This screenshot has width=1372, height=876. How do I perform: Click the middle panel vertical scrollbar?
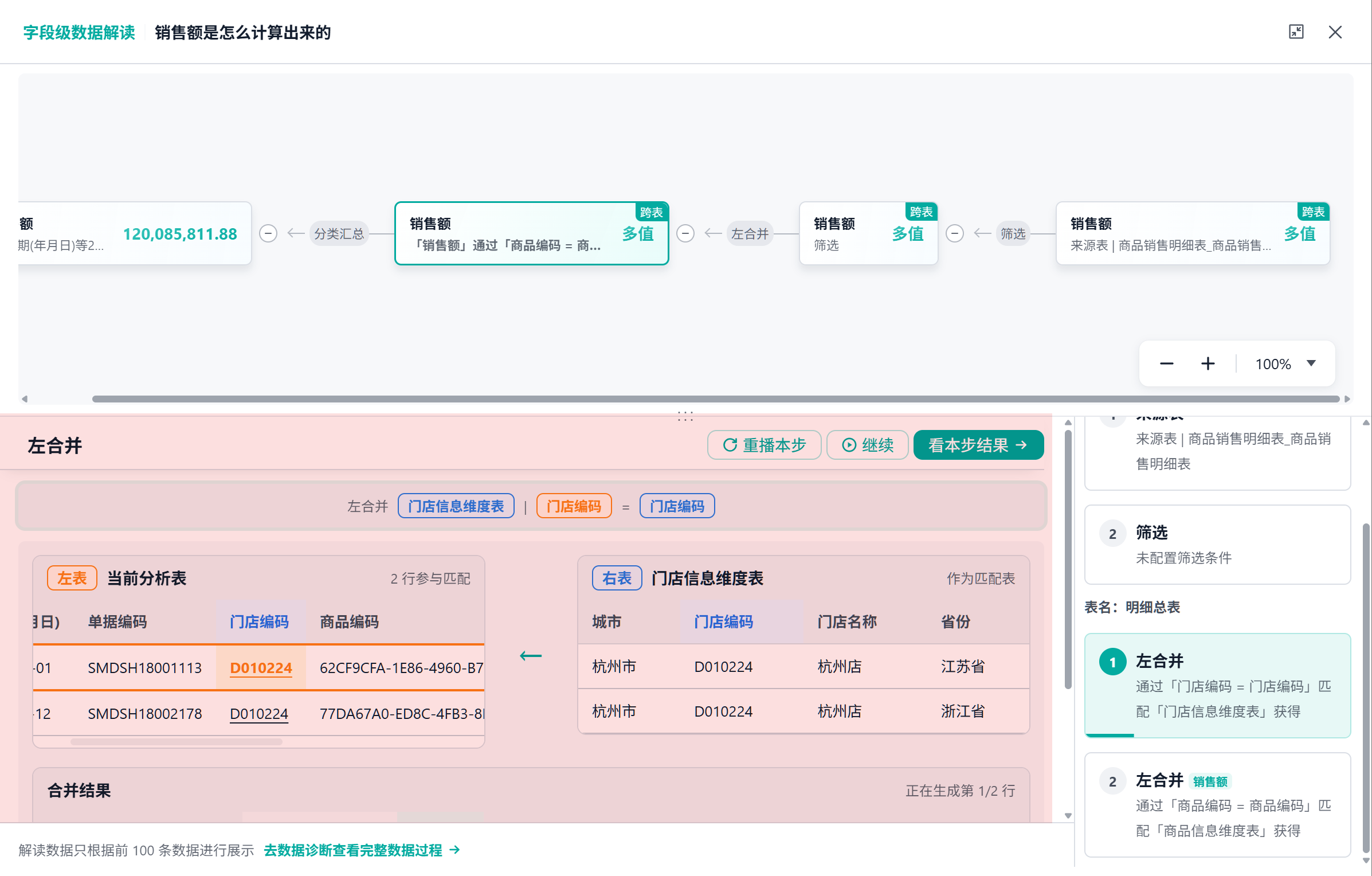click(1068, 560)
